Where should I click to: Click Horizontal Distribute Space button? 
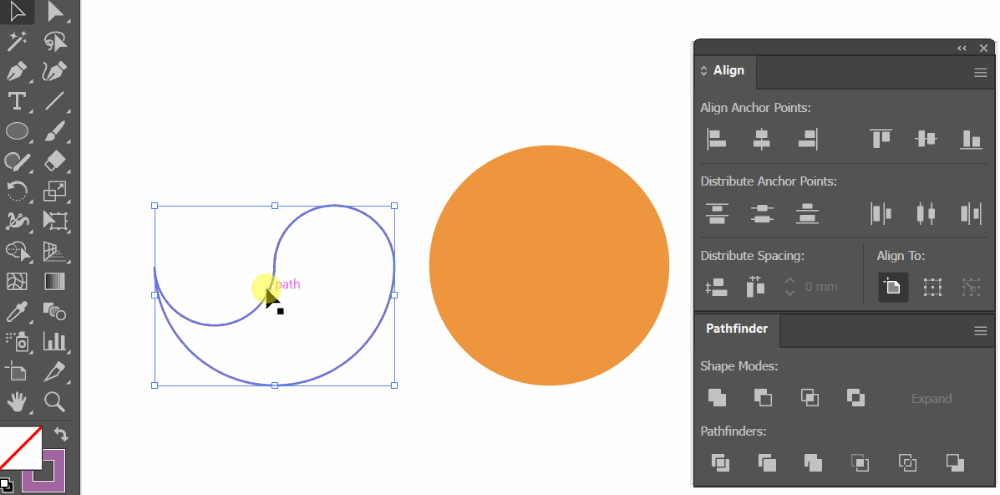pyautogui.click(x=755, y=287)
